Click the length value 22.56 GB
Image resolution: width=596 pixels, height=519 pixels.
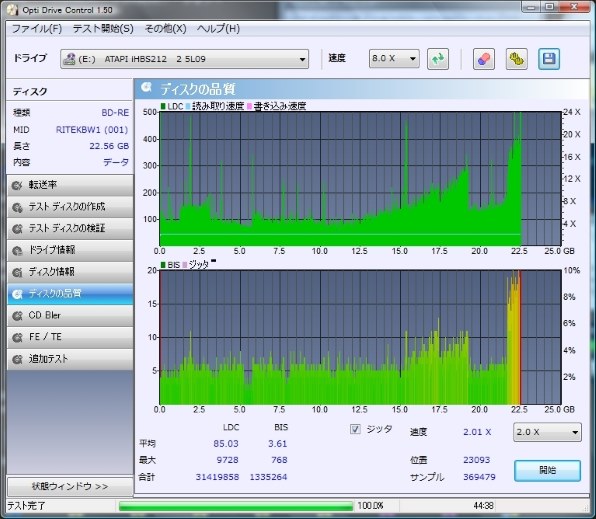[x=109, y=146]
